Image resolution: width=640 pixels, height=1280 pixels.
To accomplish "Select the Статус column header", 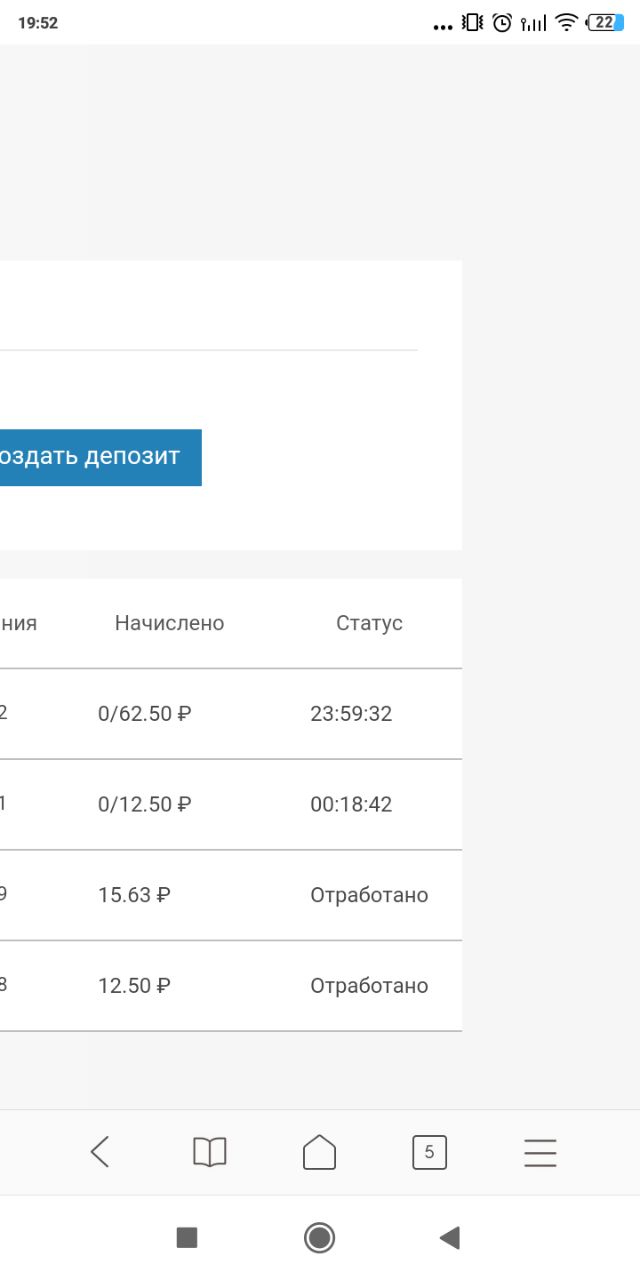I will click(369, 623).
